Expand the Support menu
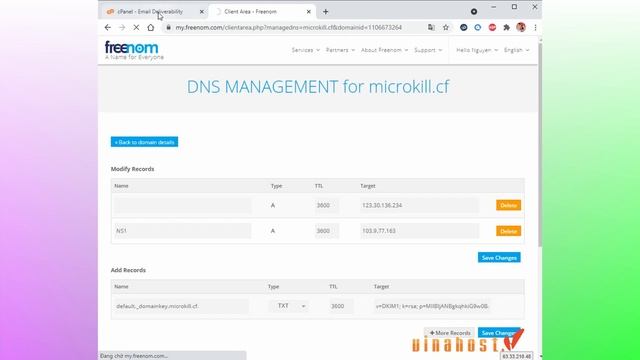Viewport: 640px width, 360px height. pos(428,50)
